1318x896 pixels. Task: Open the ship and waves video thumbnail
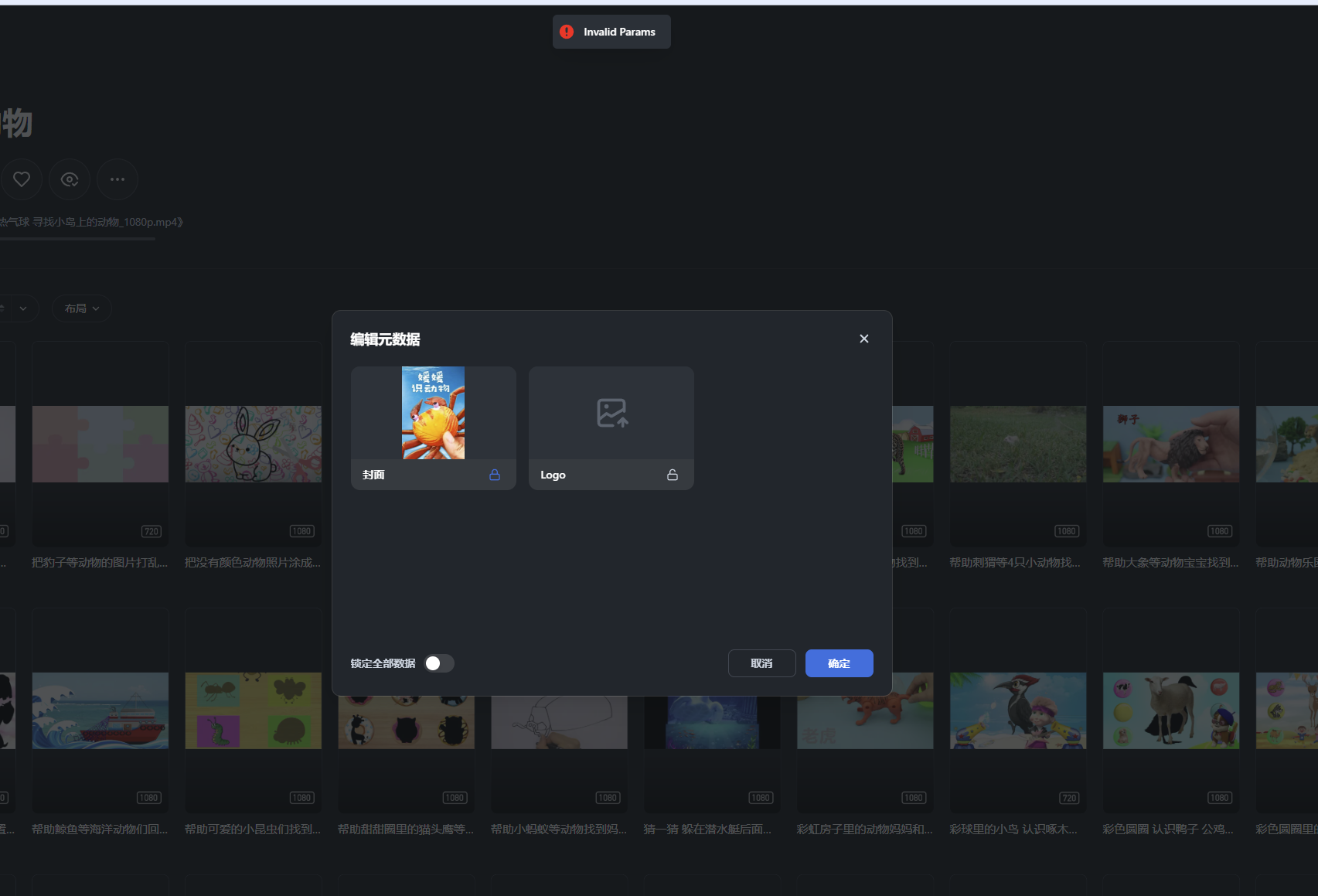click(x=100, y=710)
